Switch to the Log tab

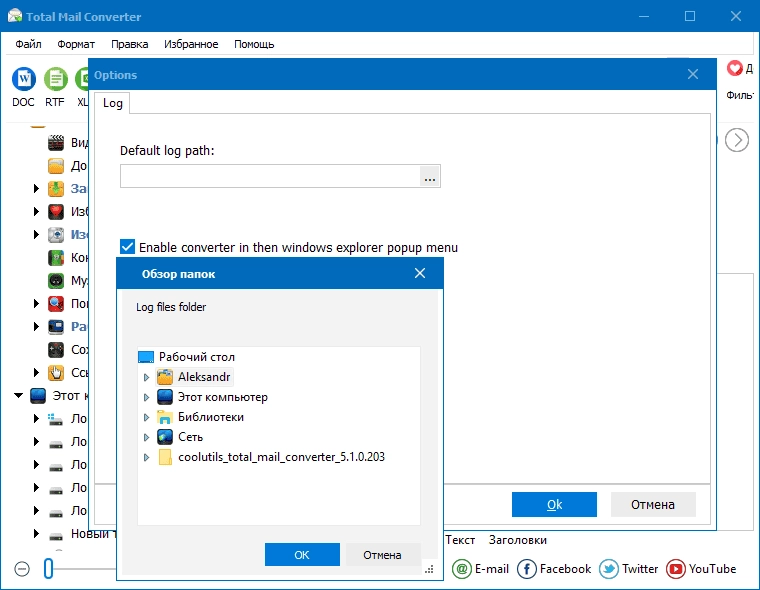coord(112,103)
